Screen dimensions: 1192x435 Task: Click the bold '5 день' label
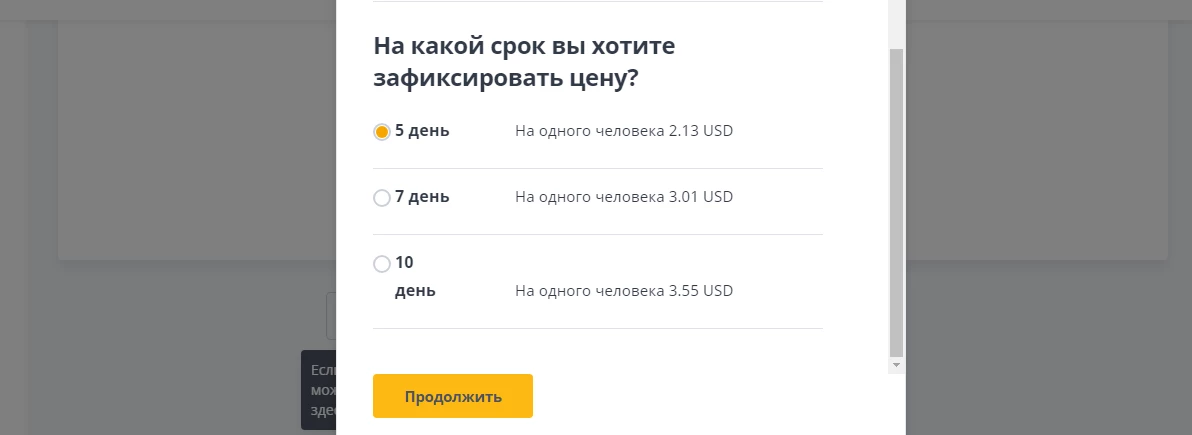[x=422, y=131]
